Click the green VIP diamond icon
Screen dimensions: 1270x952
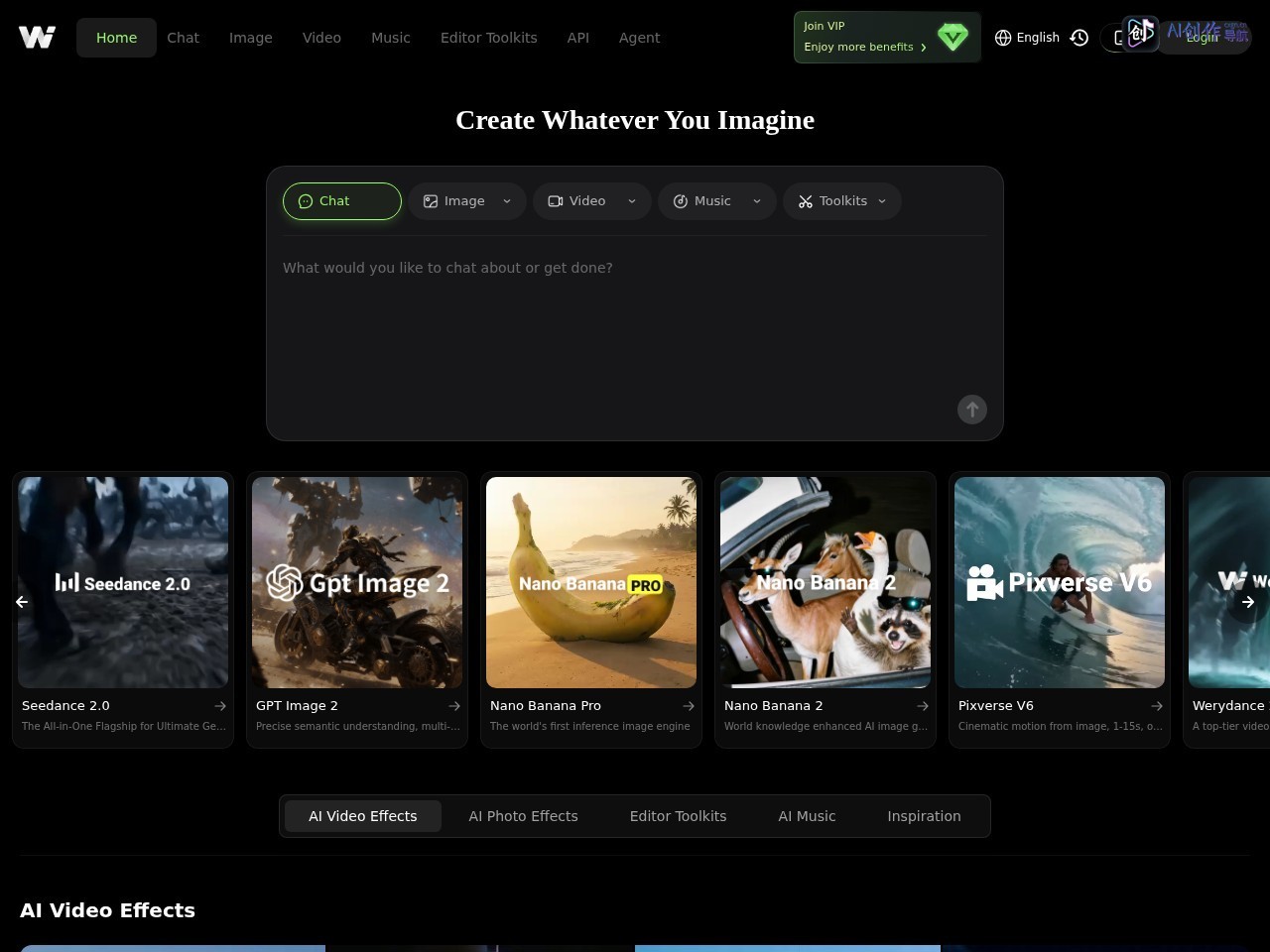pyautogui.click(x=952, y=38)
